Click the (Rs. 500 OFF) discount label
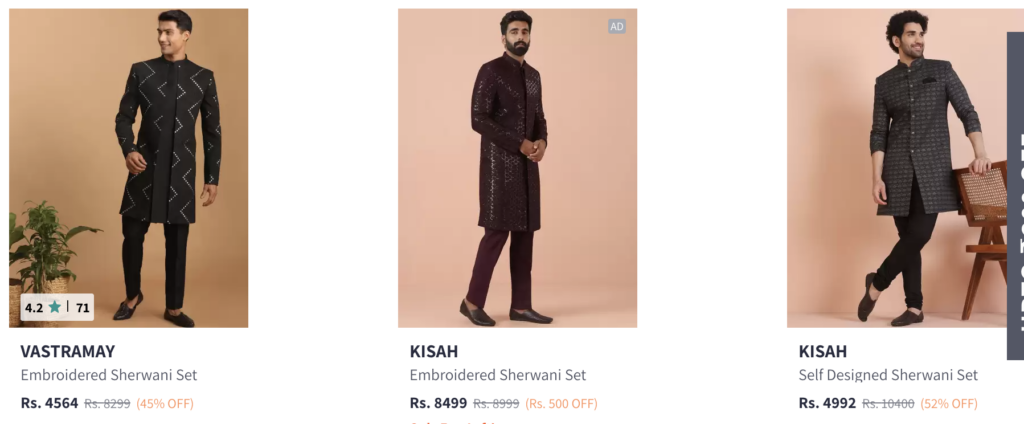1024x424 pixels. click(562, 404)
